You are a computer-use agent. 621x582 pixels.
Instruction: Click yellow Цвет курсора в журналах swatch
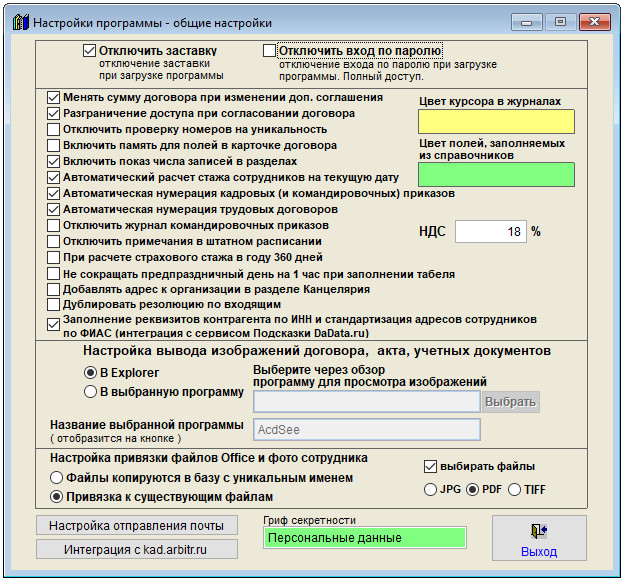point(496,122)
